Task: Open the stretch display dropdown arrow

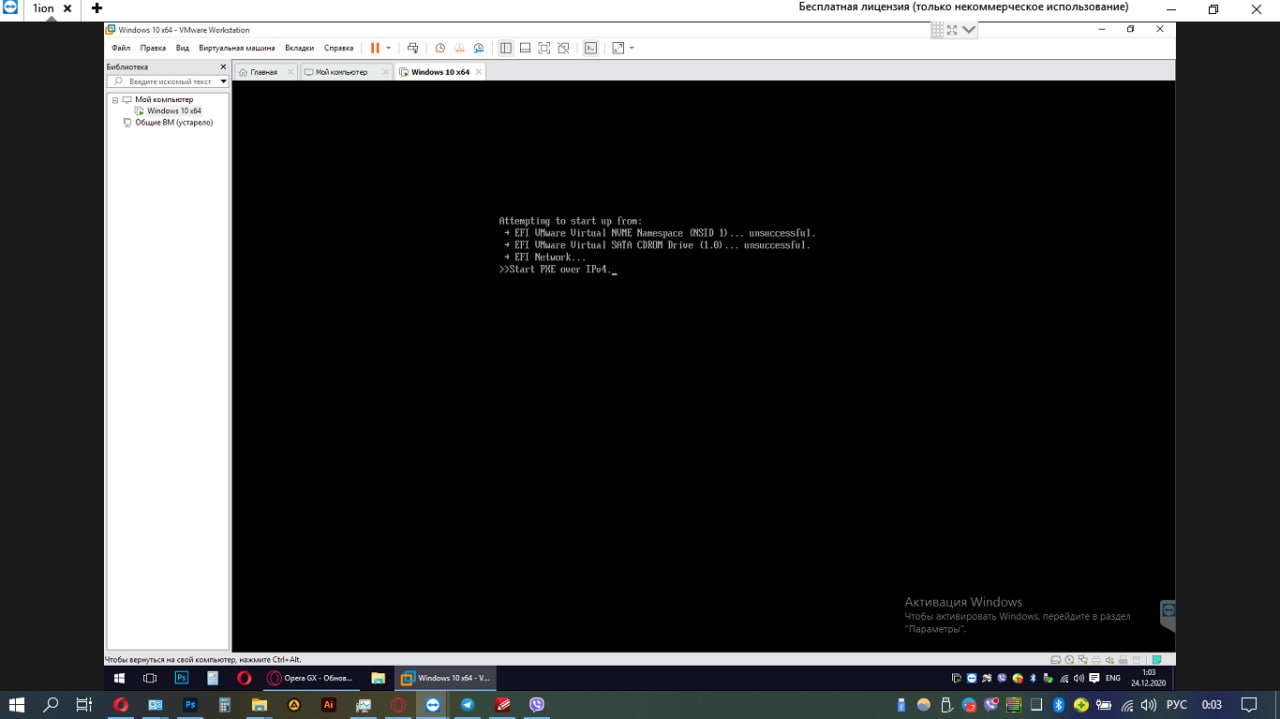Action: click(632, 48)
